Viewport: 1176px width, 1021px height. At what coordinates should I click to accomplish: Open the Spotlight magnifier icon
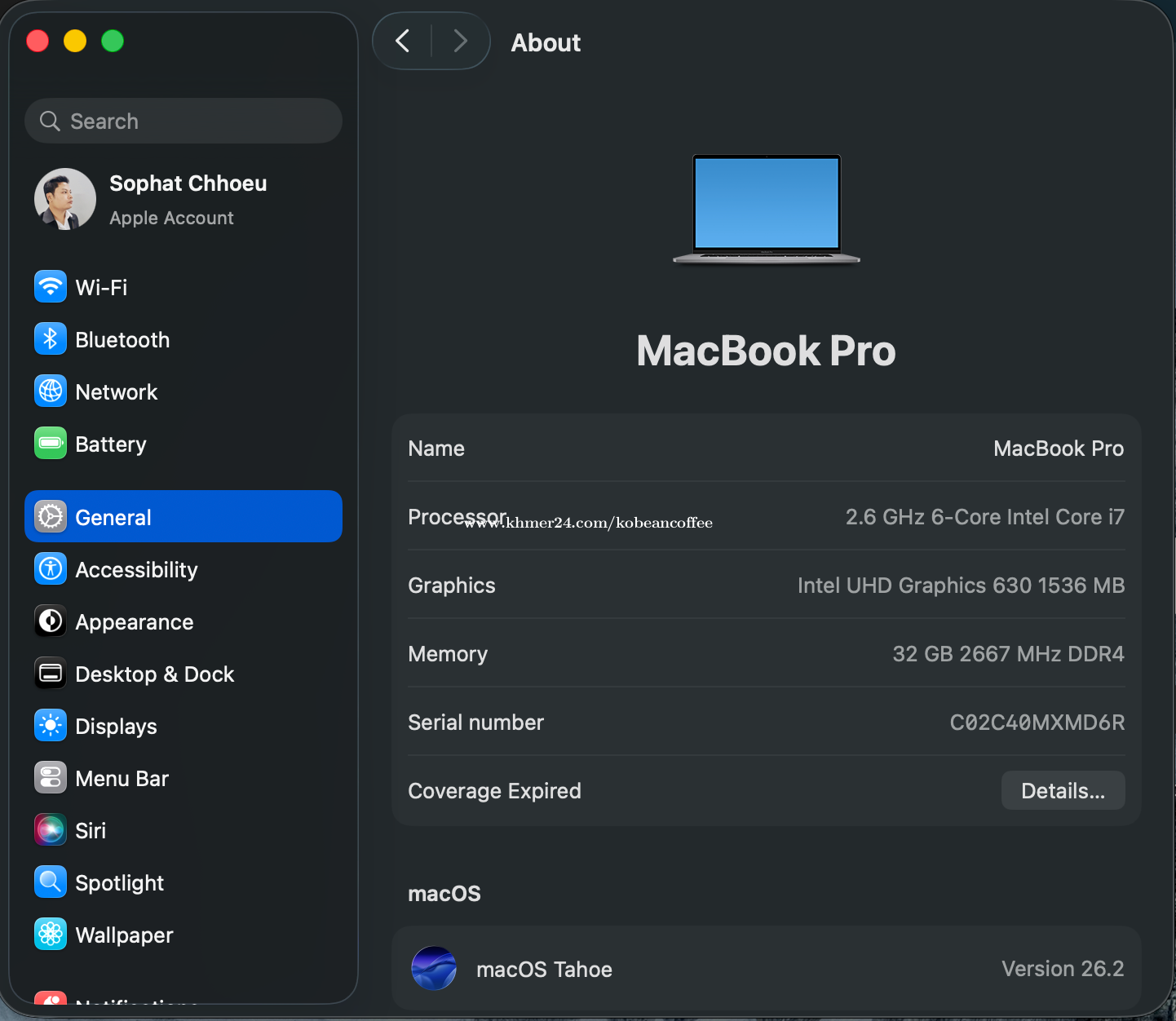51,882
